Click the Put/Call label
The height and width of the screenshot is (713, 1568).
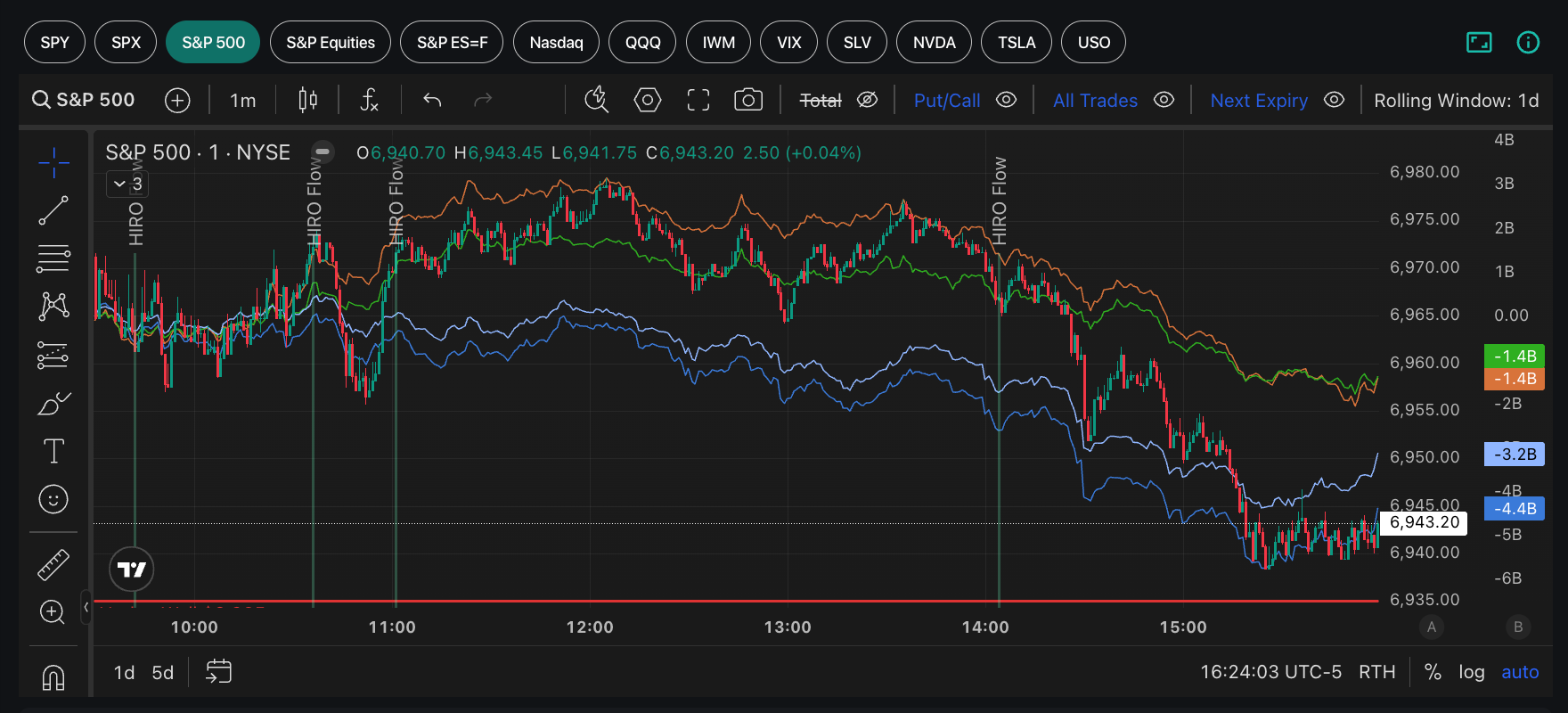947,101
